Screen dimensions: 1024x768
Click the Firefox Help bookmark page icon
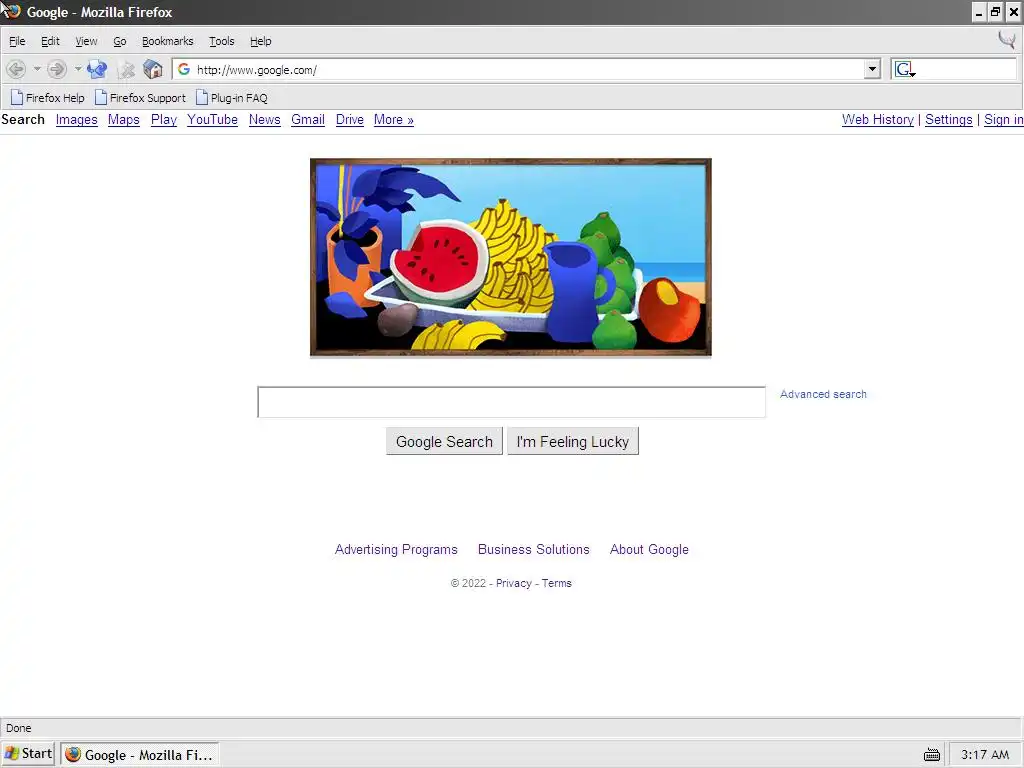17,97
